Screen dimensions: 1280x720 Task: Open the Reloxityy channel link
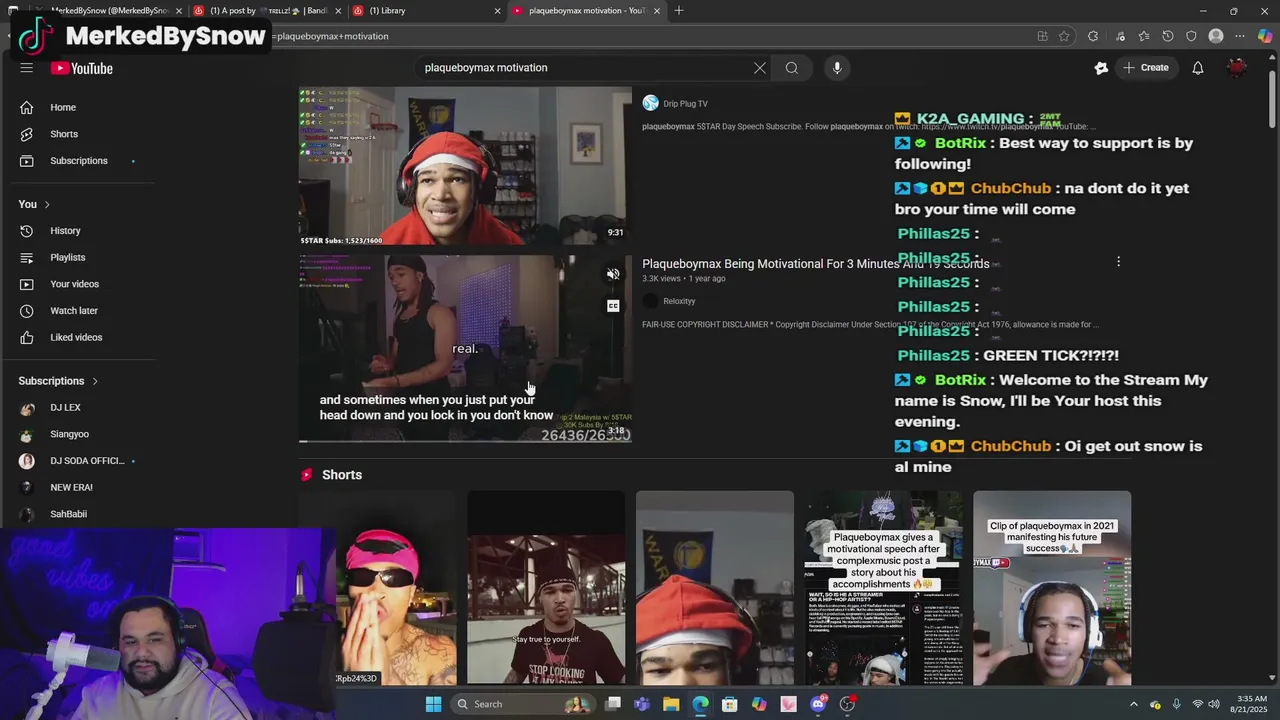(679, 301)
